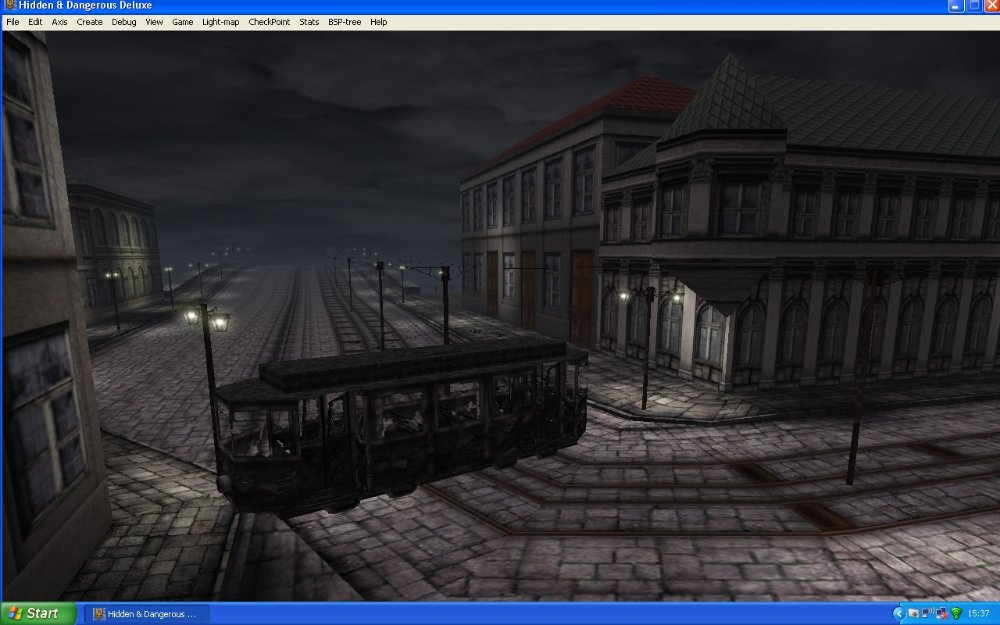
Task: Open the Axis menu
Action: 59,22
